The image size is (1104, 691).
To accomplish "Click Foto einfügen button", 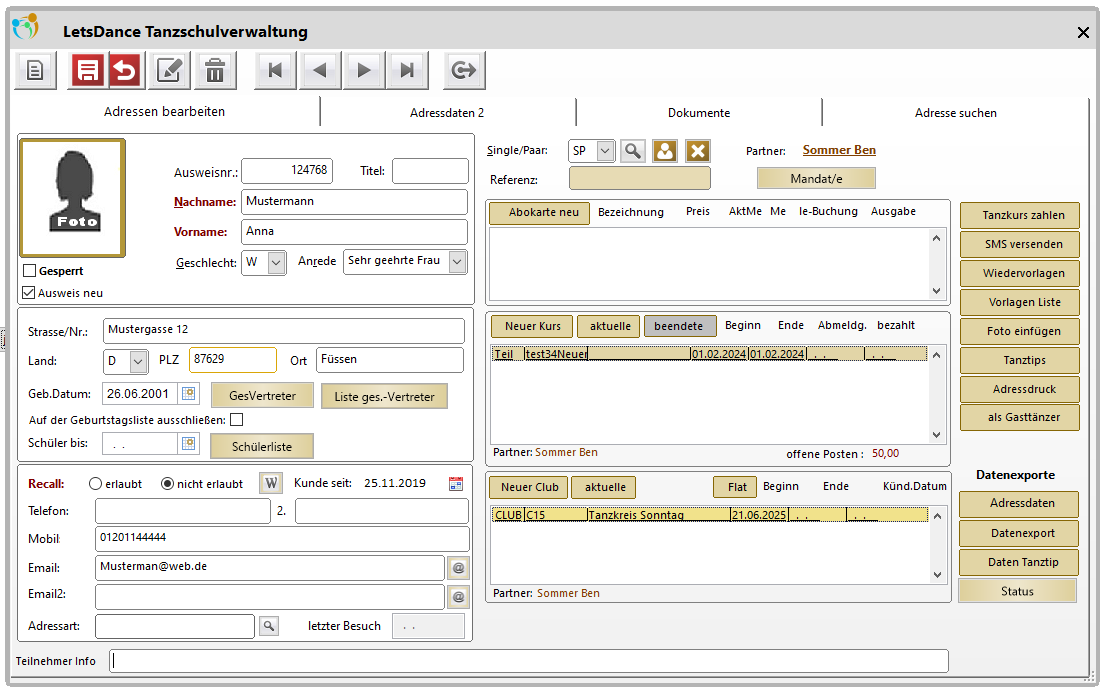I will point(1020,331).
